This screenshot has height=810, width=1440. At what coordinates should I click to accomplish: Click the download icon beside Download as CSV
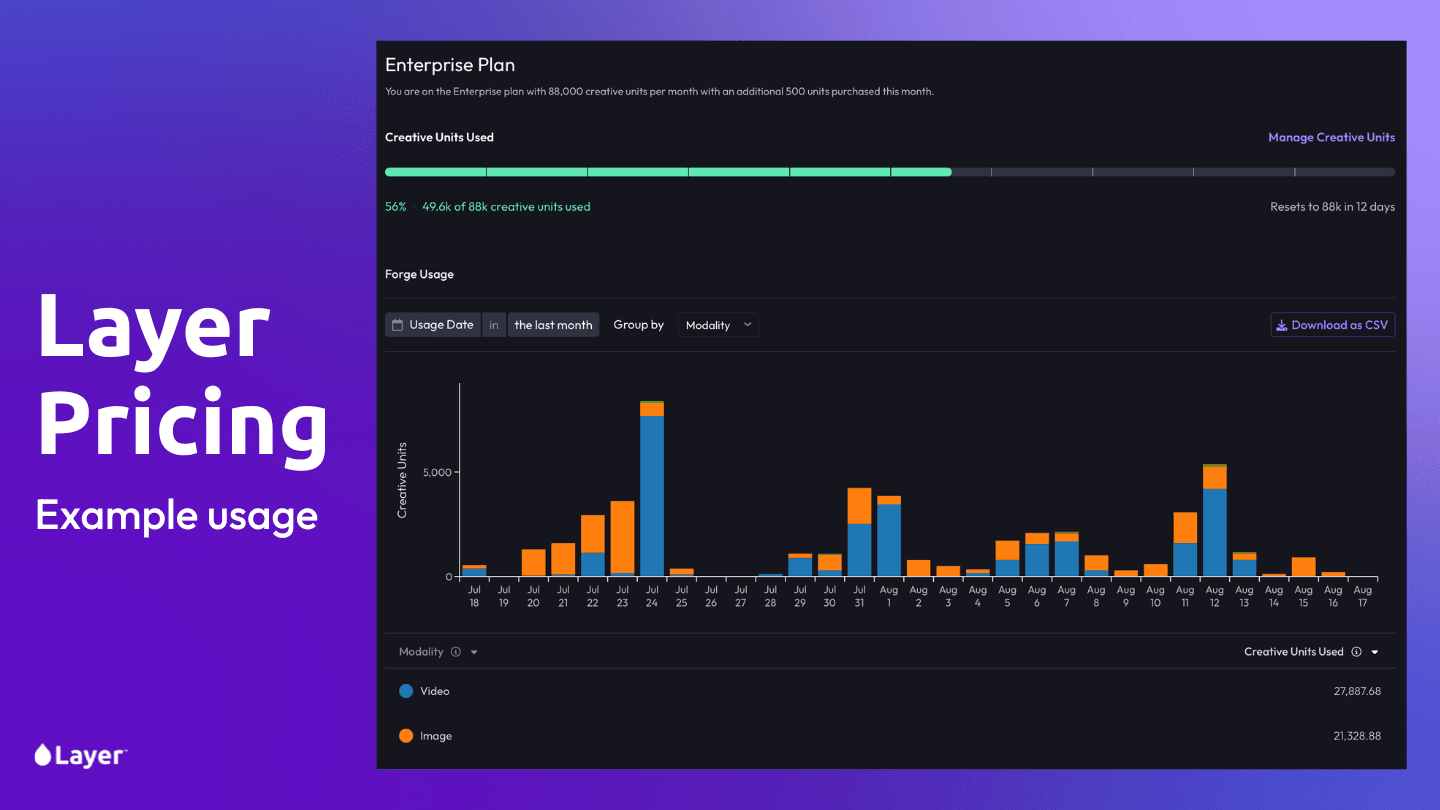click(x=1281, y=325)
